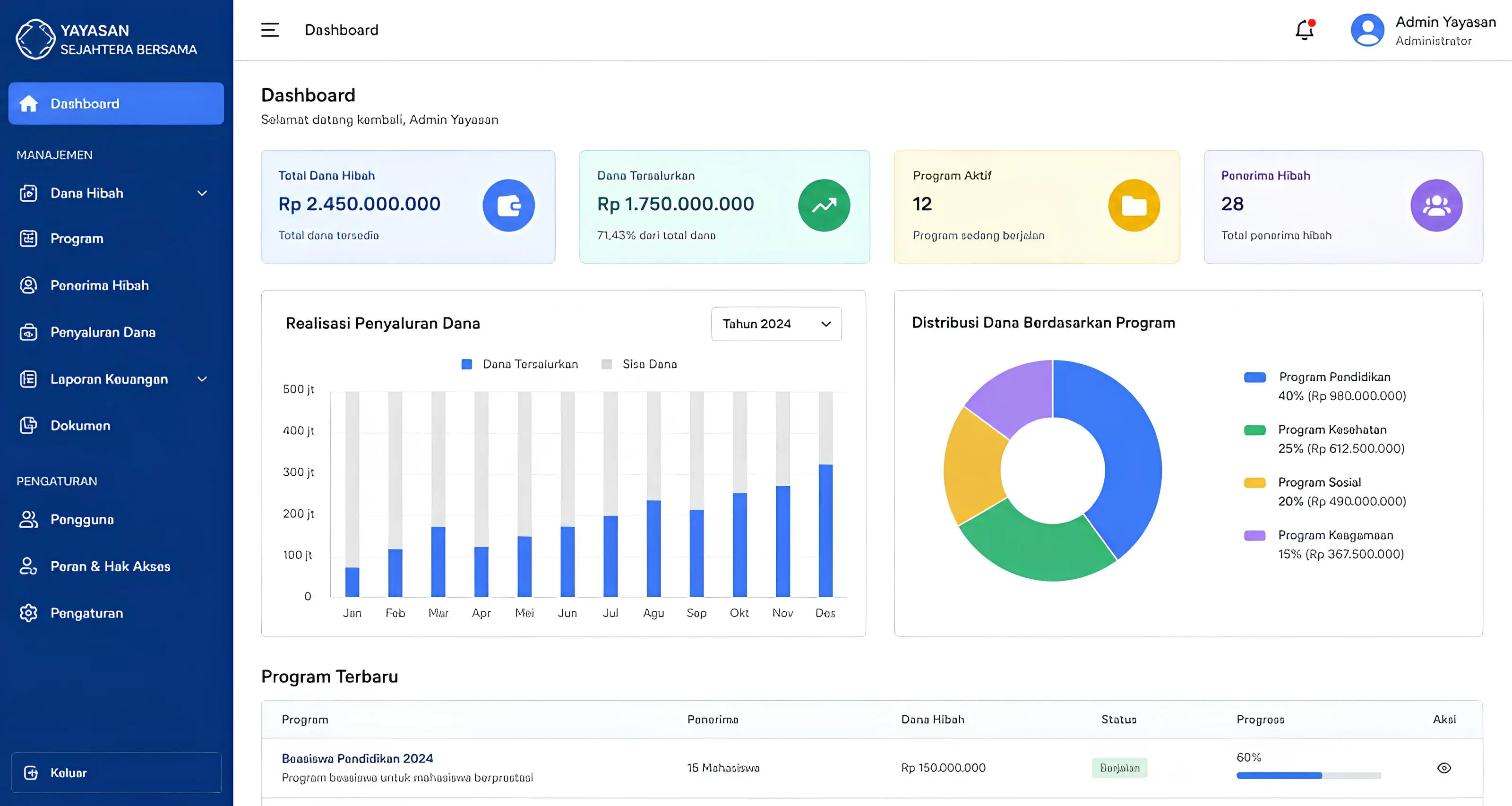This screenshot has height=806, width=1512.
Task: Go to the Dashboard menu item
Action: click(x=116, y=103)
